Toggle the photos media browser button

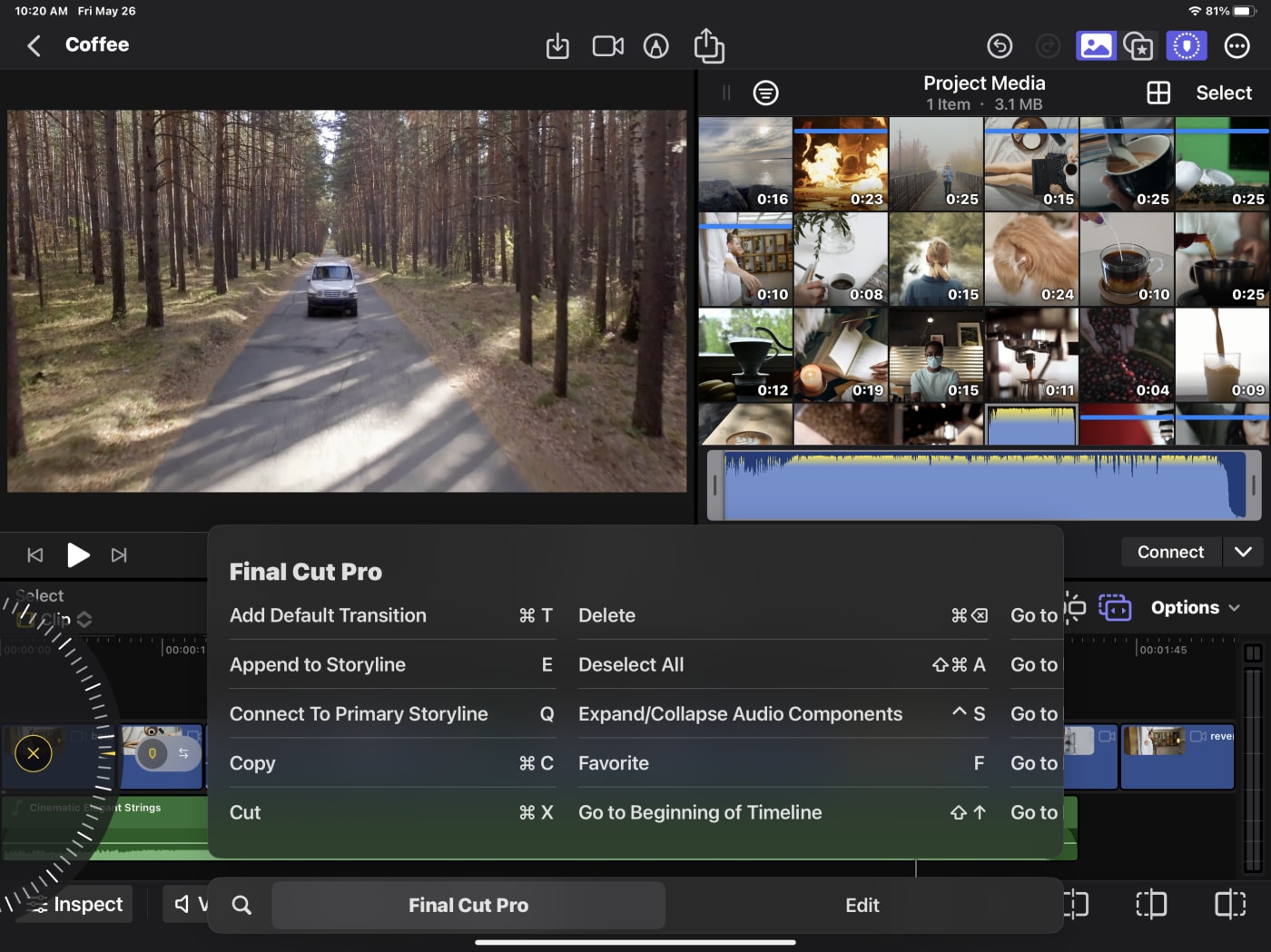tap(1096, 45)
